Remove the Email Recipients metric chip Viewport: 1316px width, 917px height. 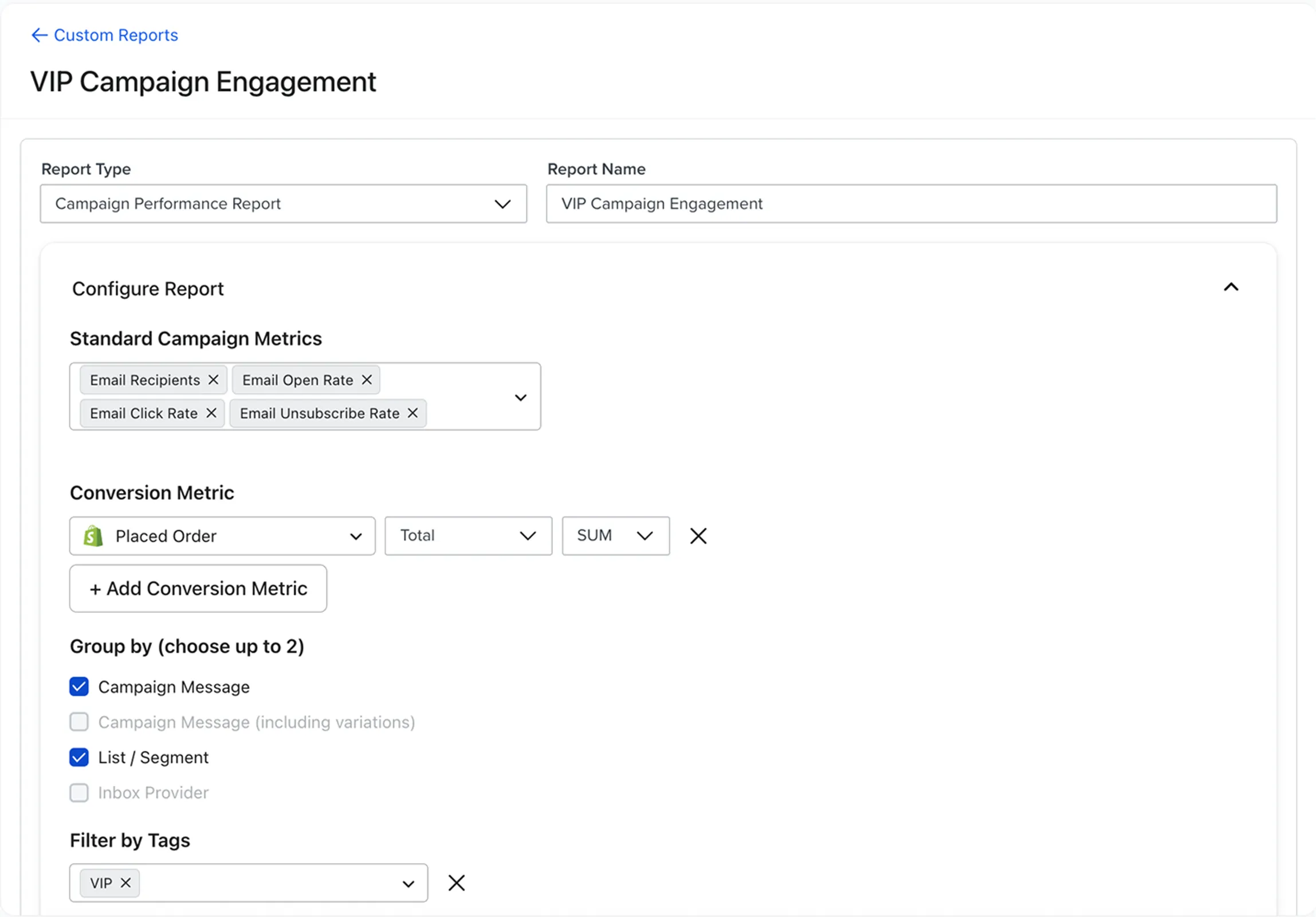point(213,380)
